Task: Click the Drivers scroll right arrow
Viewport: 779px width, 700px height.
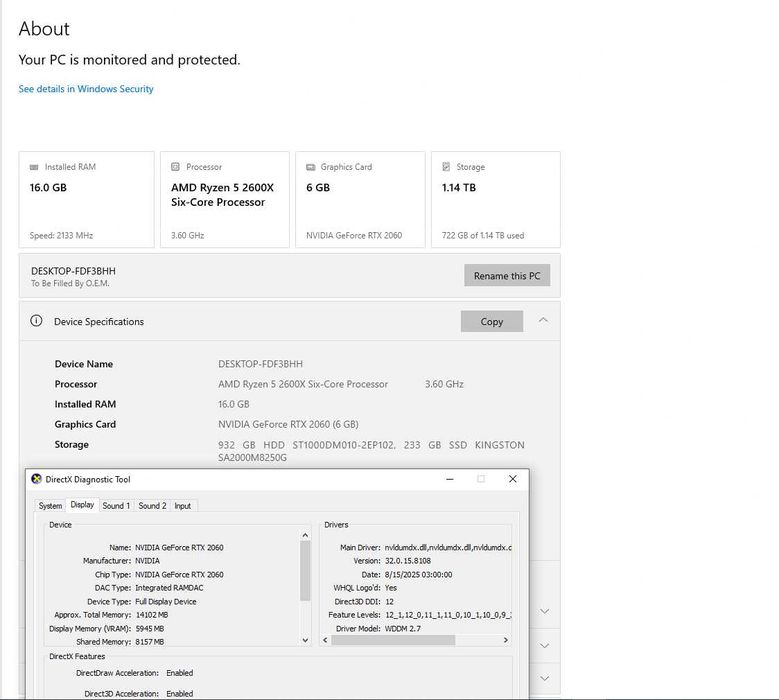Action: (506, 640)
